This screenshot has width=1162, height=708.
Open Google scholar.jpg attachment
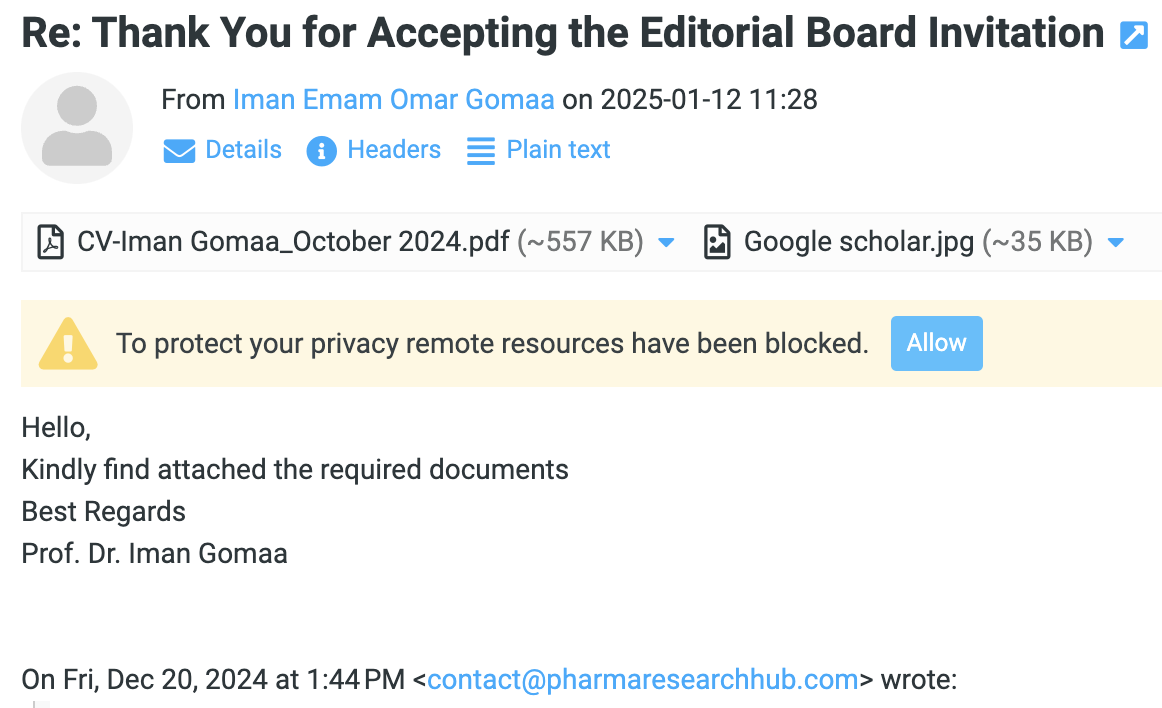859,242
